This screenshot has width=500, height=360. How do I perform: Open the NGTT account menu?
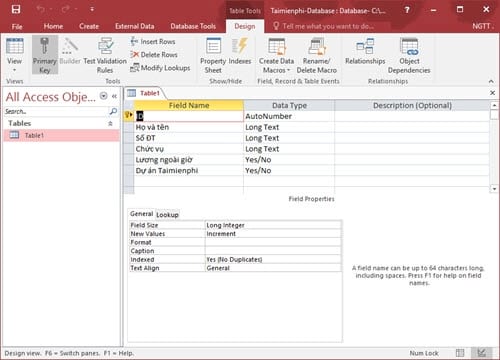click(x=483, y=26)
